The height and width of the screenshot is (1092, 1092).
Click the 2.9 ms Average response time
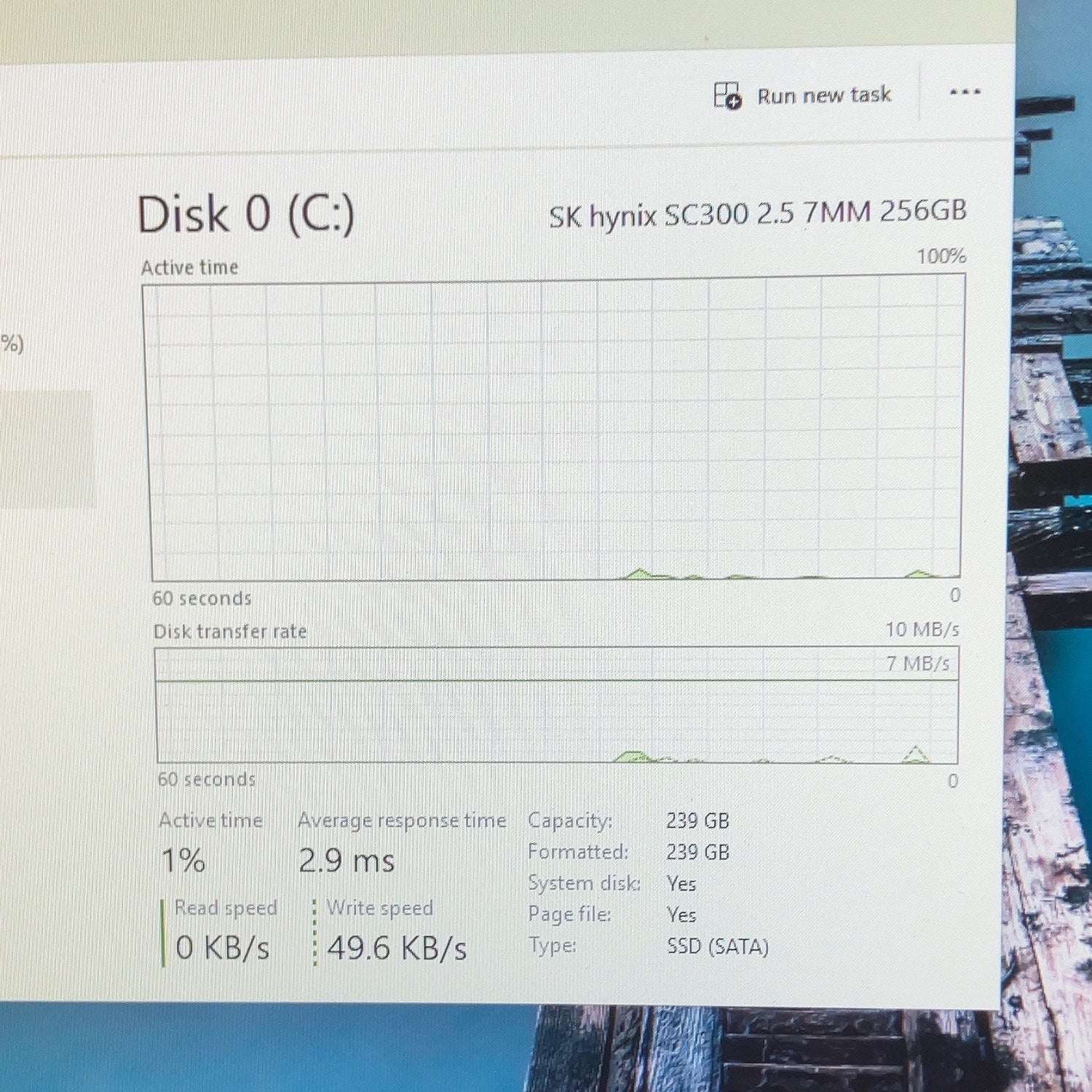pyautogui.click(x=347, y=861)
